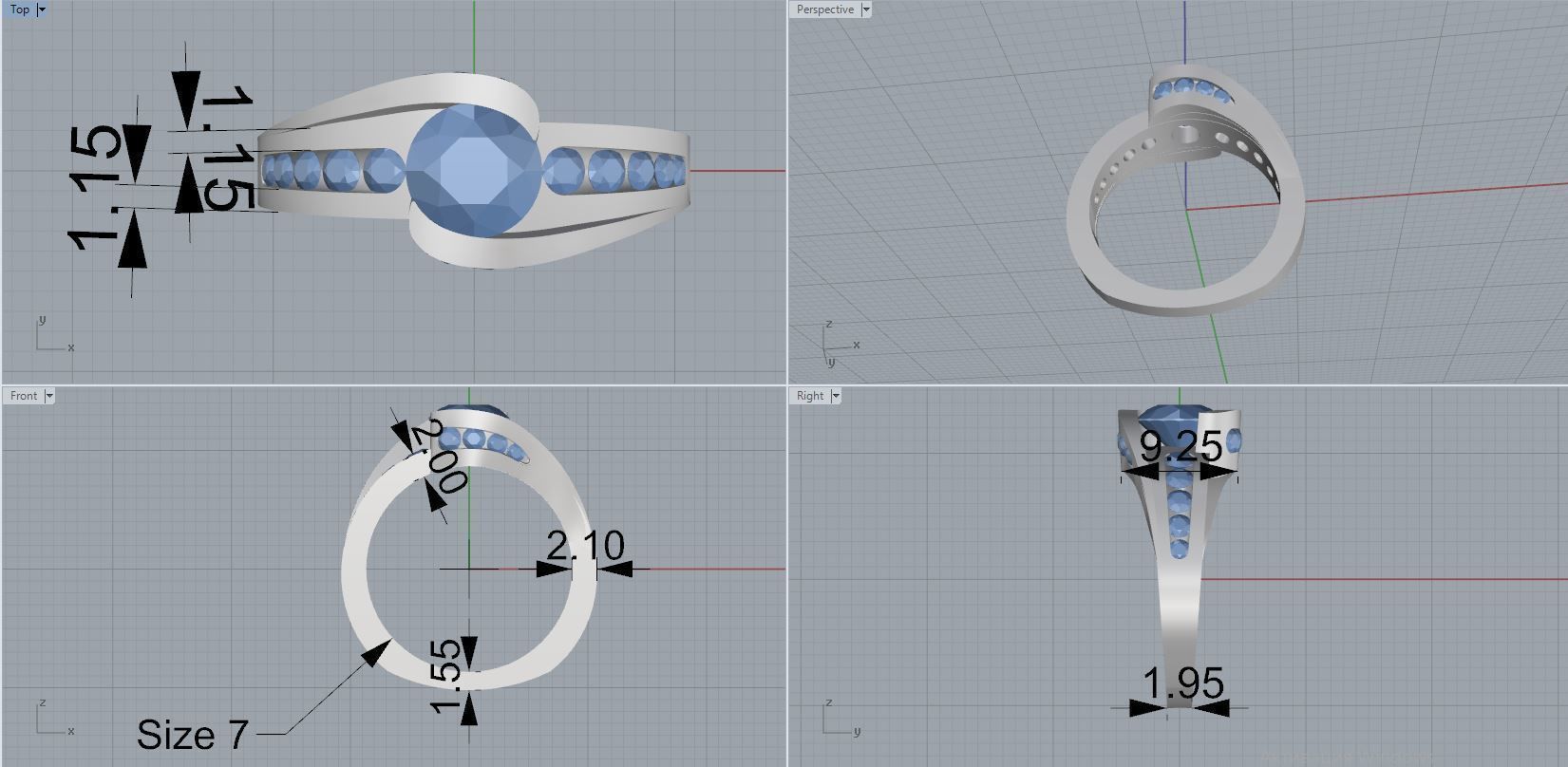Click the large center gemstone in Top view

[x=474, y=170]
